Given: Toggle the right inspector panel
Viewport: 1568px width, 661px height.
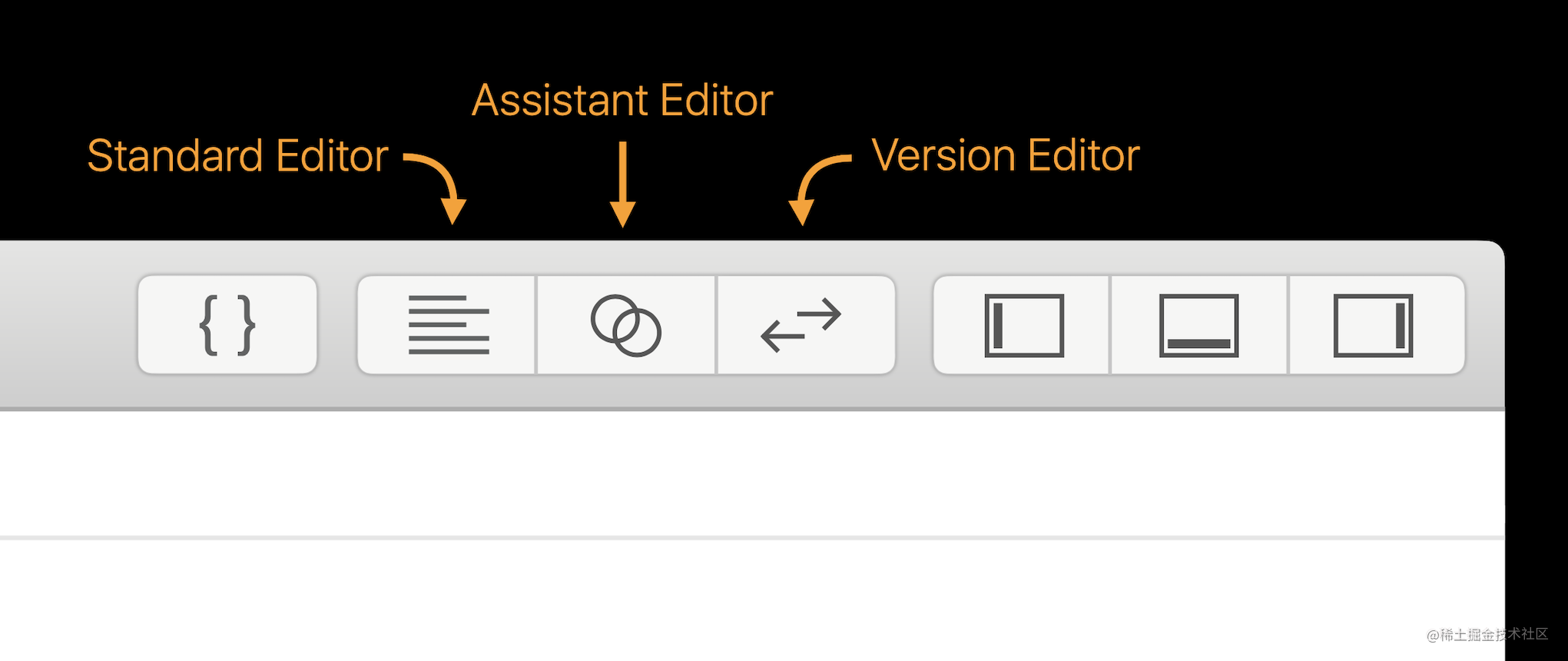Looking at the screenshot, I should coord(1377,325).
